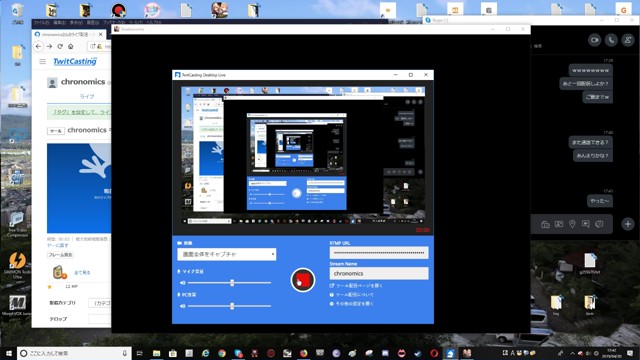This screenshot has height=360, width=640.
Task: Edit the Stream Name field chronomics
Action: pos(379,273)
